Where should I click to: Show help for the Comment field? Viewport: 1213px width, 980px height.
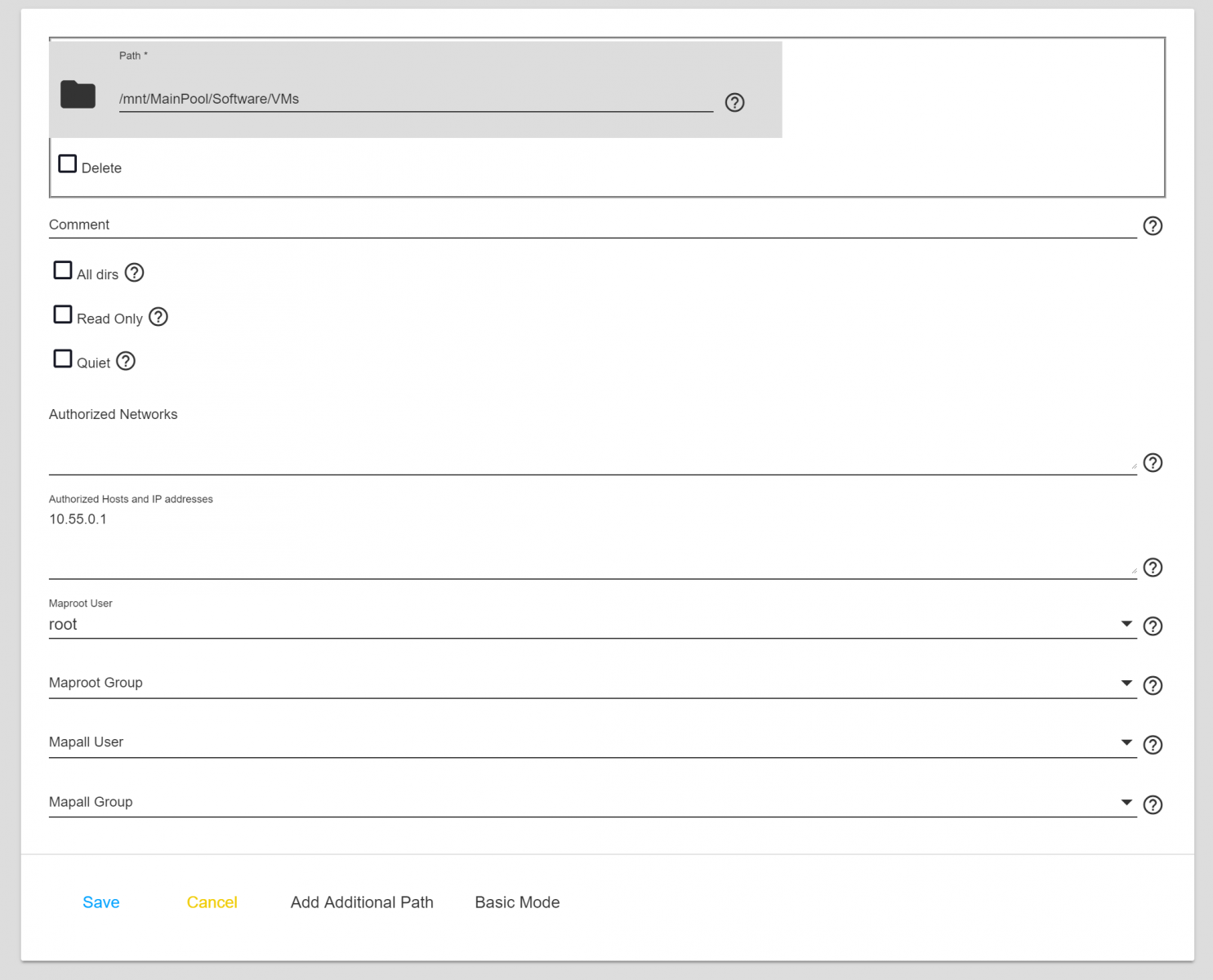pos(1152,226)
